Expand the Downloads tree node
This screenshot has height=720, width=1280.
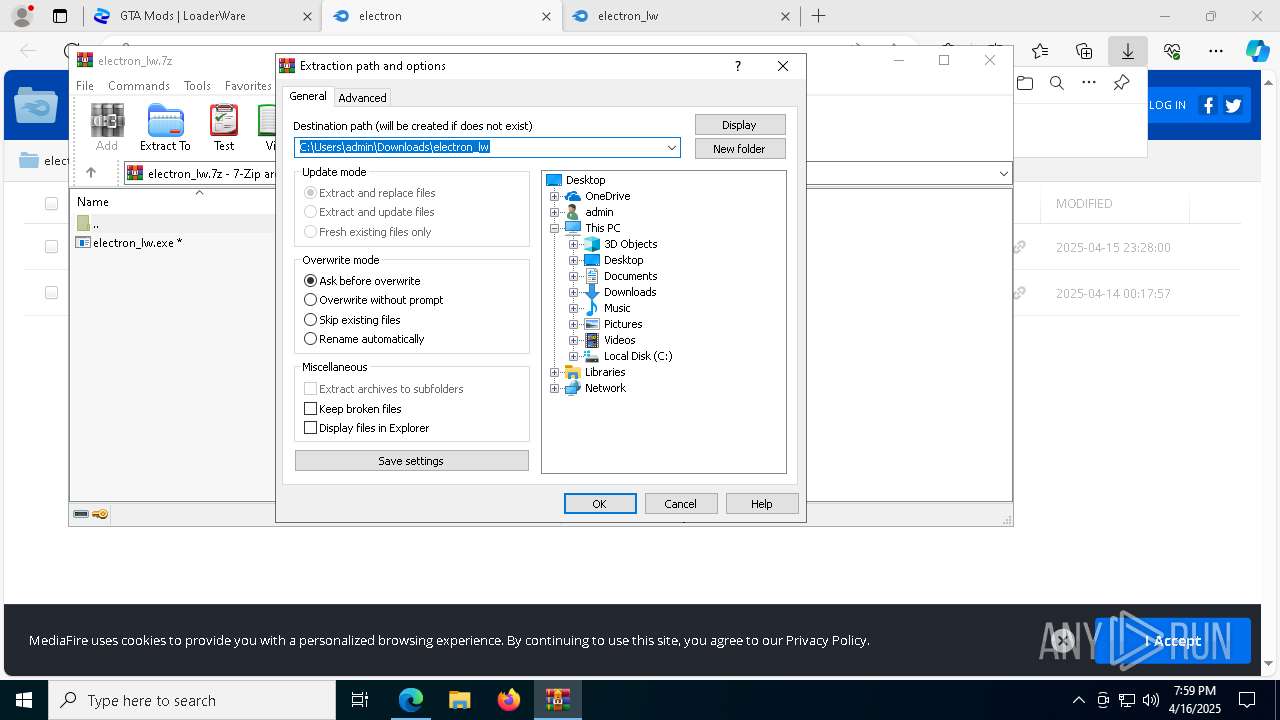coord(574,292)
